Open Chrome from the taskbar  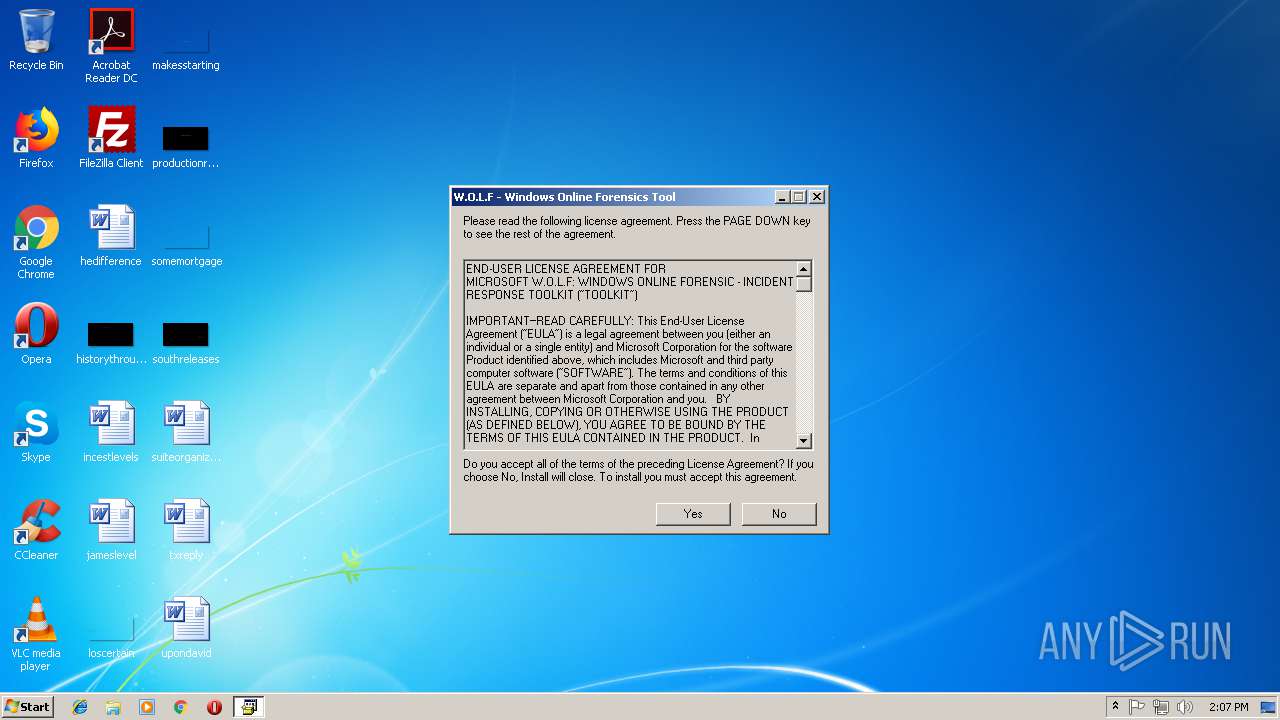pyautogui.click(x=180, y=707)
